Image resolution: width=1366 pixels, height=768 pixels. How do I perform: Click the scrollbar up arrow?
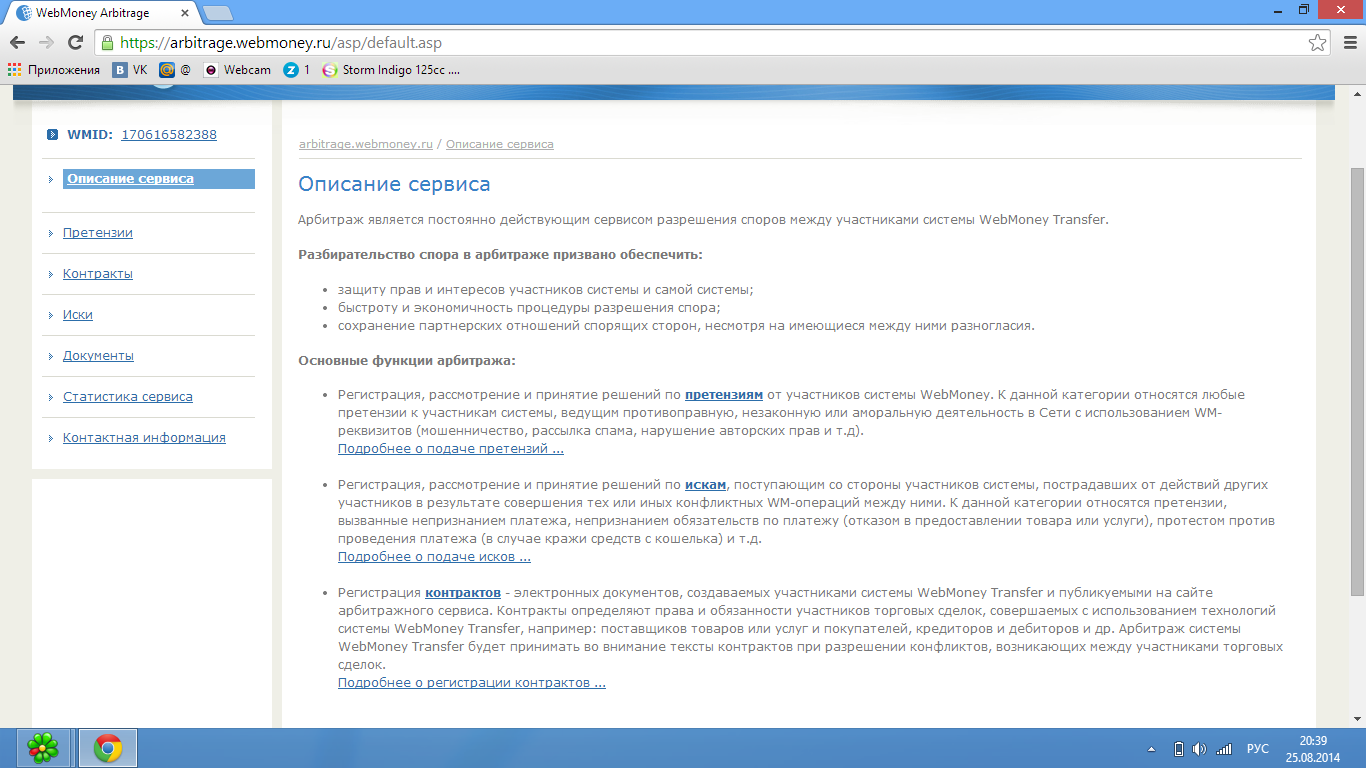coord(1357,93)
